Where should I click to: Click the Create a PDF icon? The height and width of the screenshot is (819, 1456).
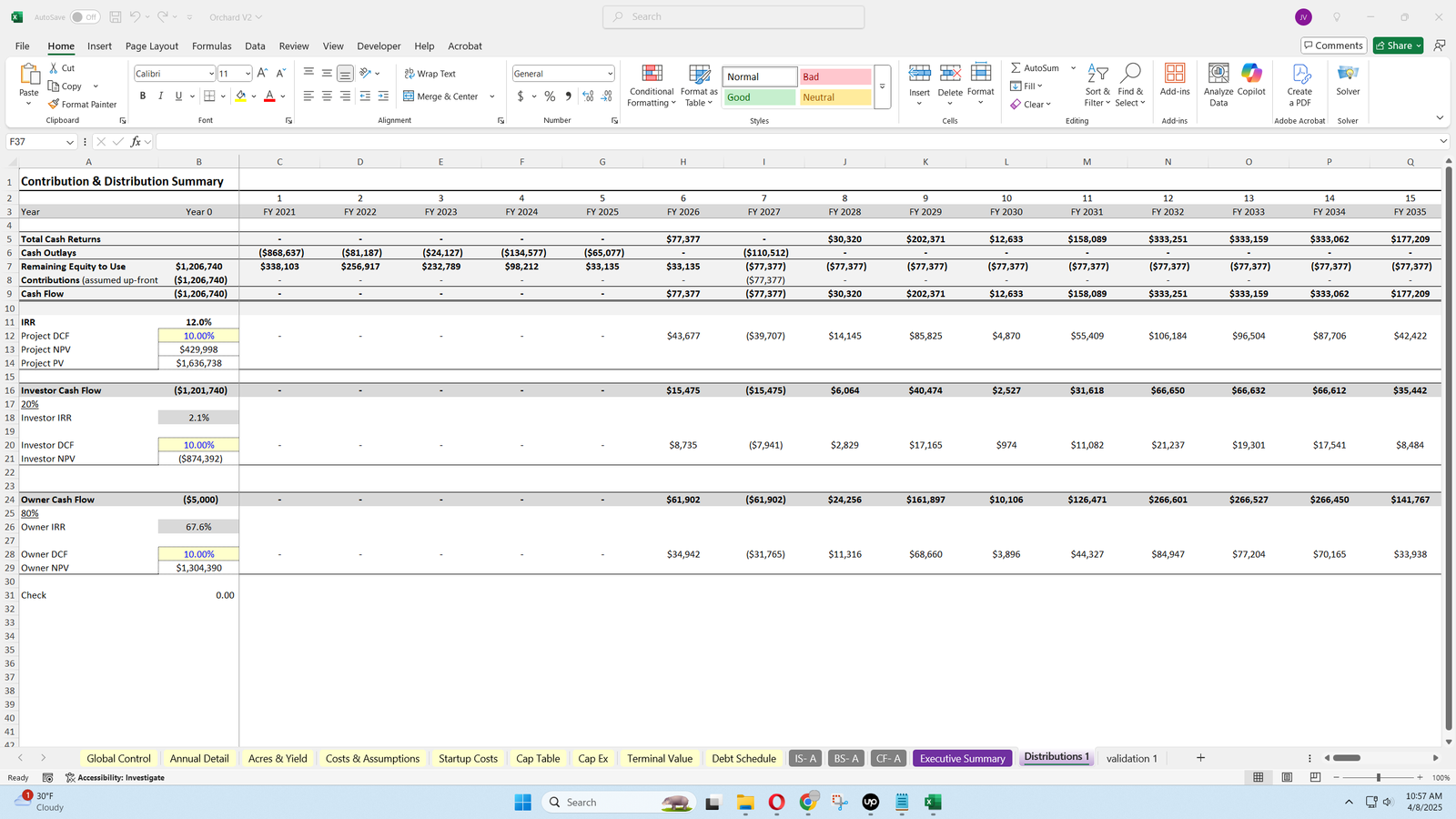tap(1299, 86)
